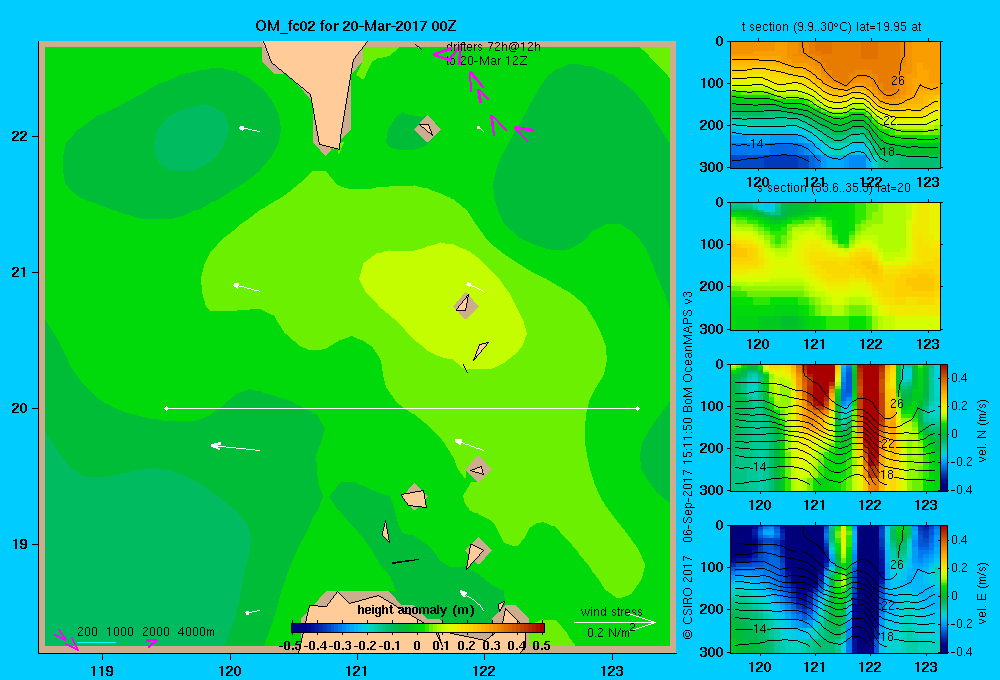Click the long white wind arrow near 19.7N 120E
Image resolution: width=1000 pixels, height=680 pixels.
(x=235, y=447)
